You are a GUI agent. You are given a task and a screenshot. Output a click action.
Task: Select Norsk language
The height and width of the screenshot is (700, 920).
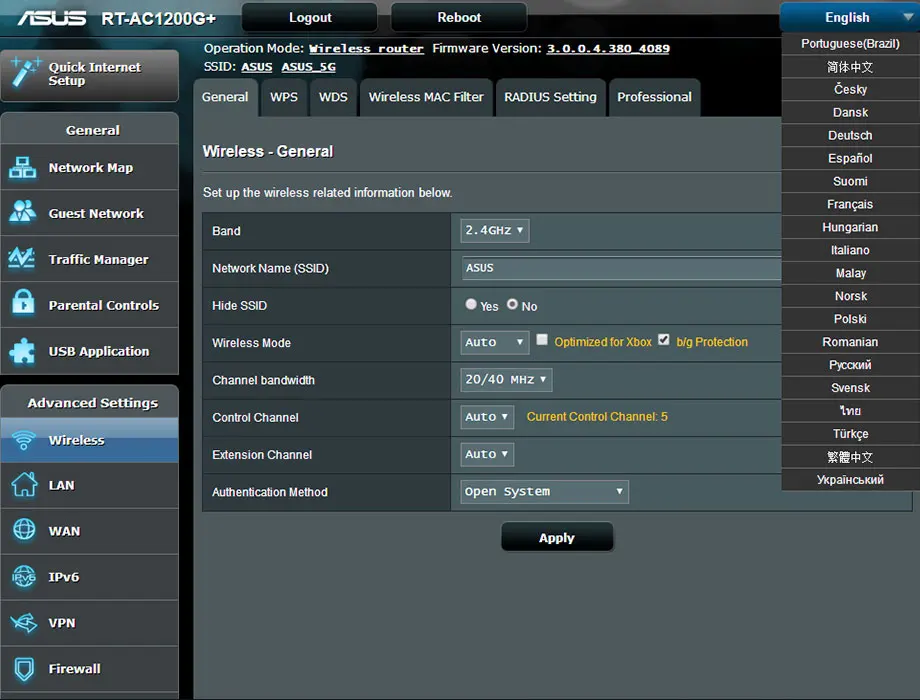(x=850, y=296)
